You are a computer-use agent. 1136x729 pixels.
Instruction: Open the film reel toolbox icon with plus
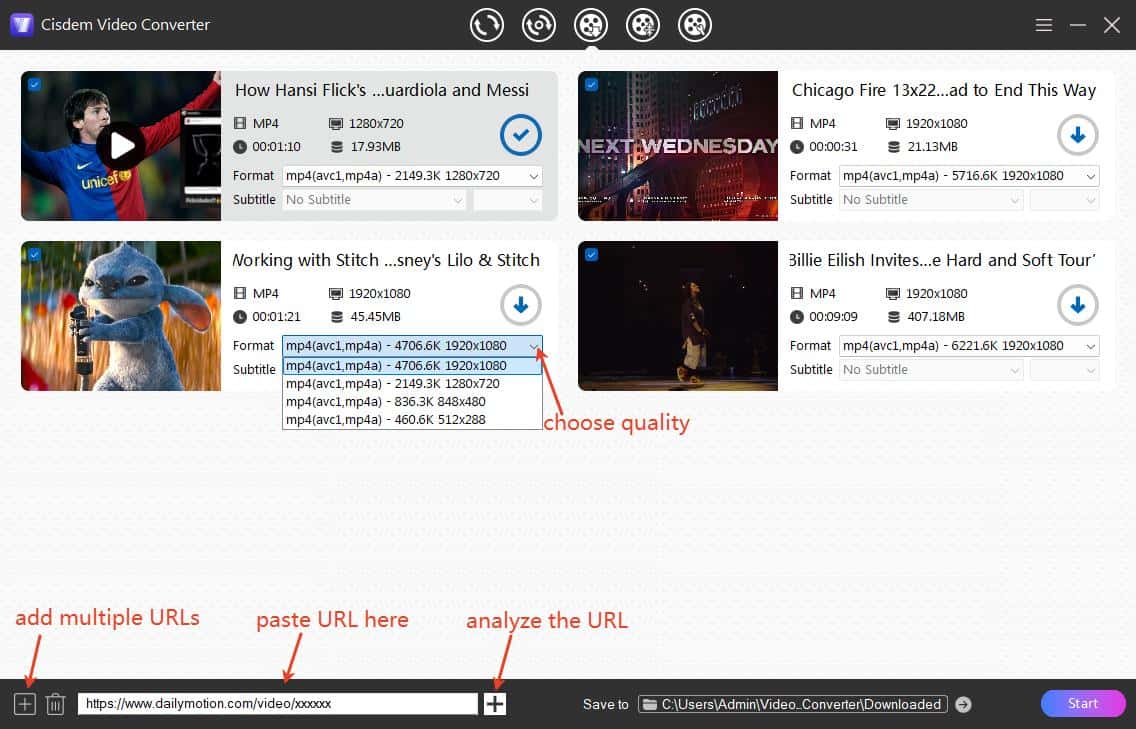click(643, 25)
